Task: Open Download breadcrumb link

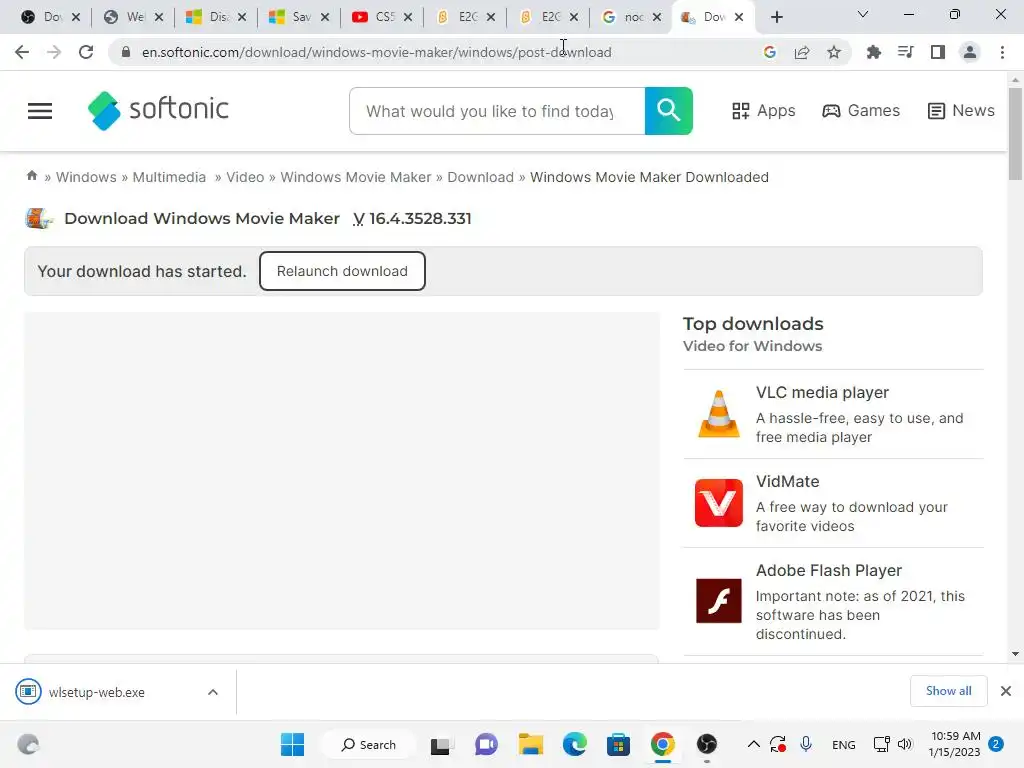Action: (x=481, y=177)
